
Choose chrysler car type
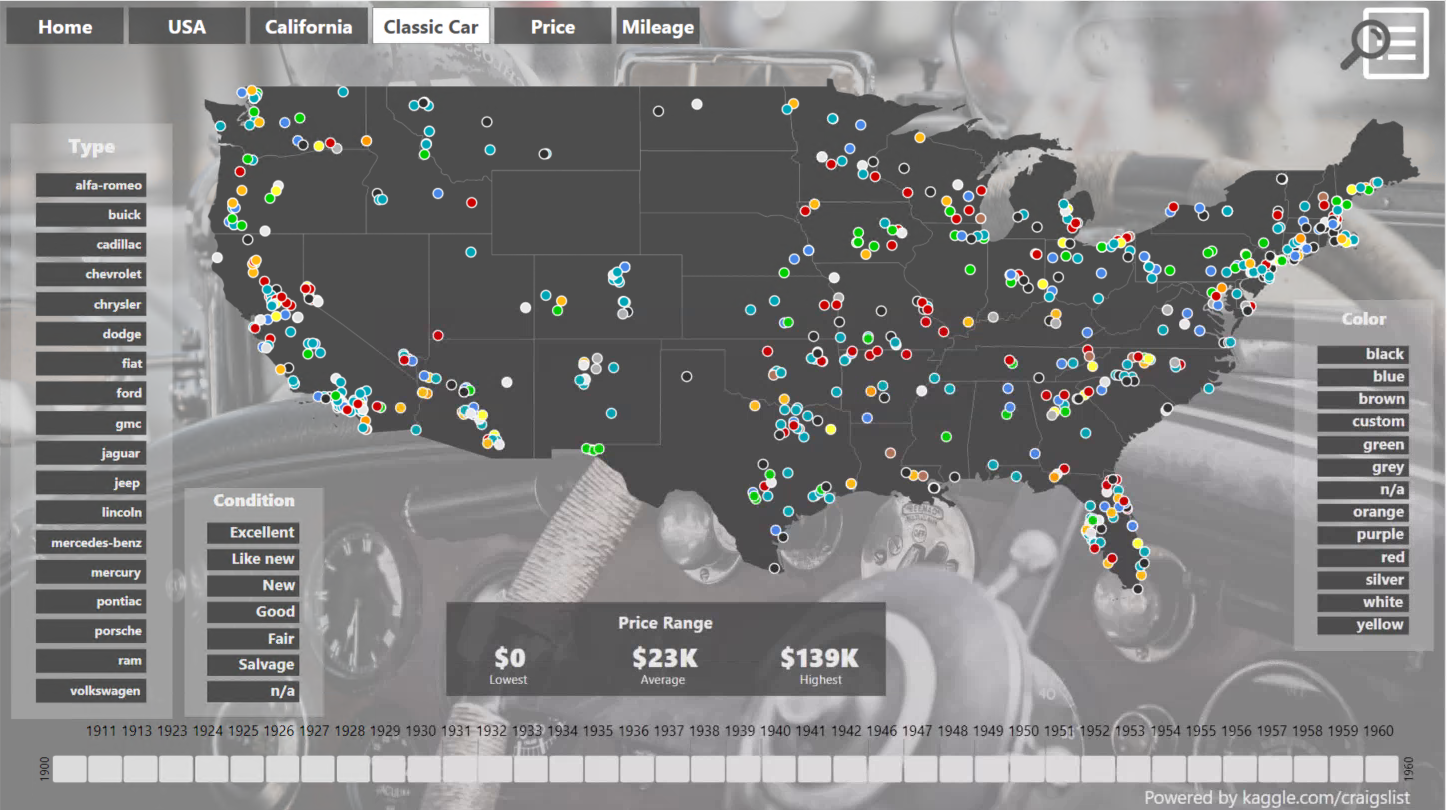(91, 304)
